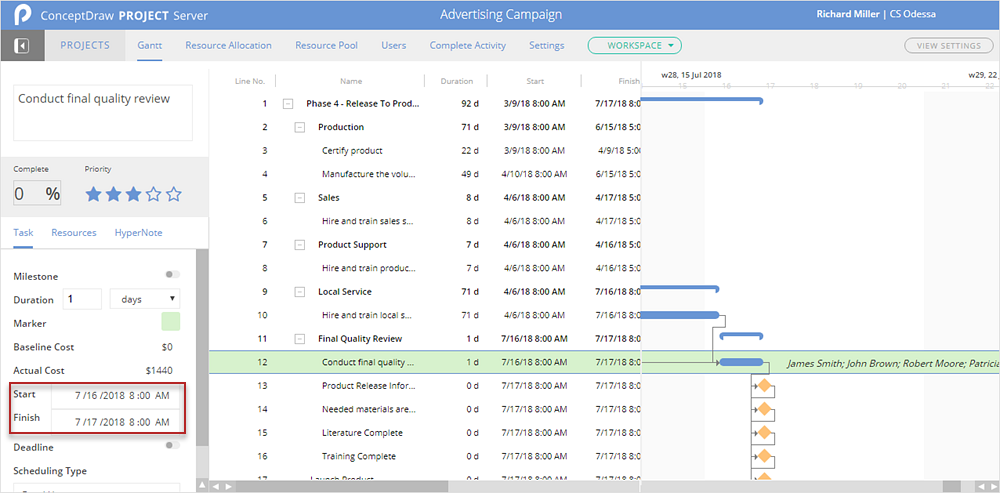This screenshot has width=1000, height=493.
Task: Switch to the Resource Allocation tab
Action: click(228, 46)
